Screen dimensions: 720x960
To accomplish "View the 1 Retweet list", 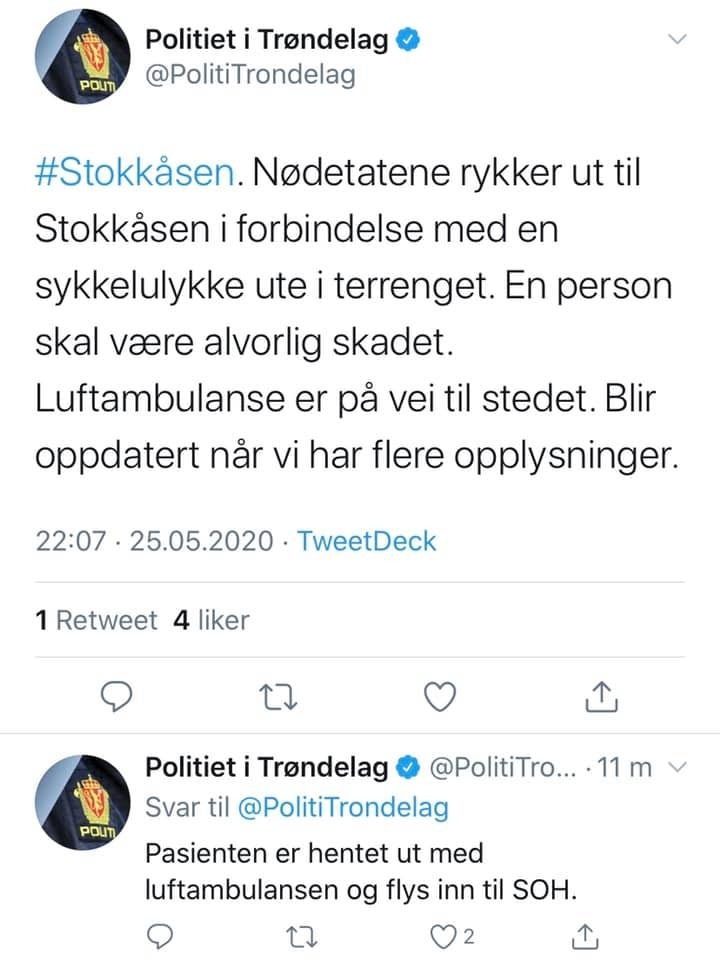I will tap(96, 620).
